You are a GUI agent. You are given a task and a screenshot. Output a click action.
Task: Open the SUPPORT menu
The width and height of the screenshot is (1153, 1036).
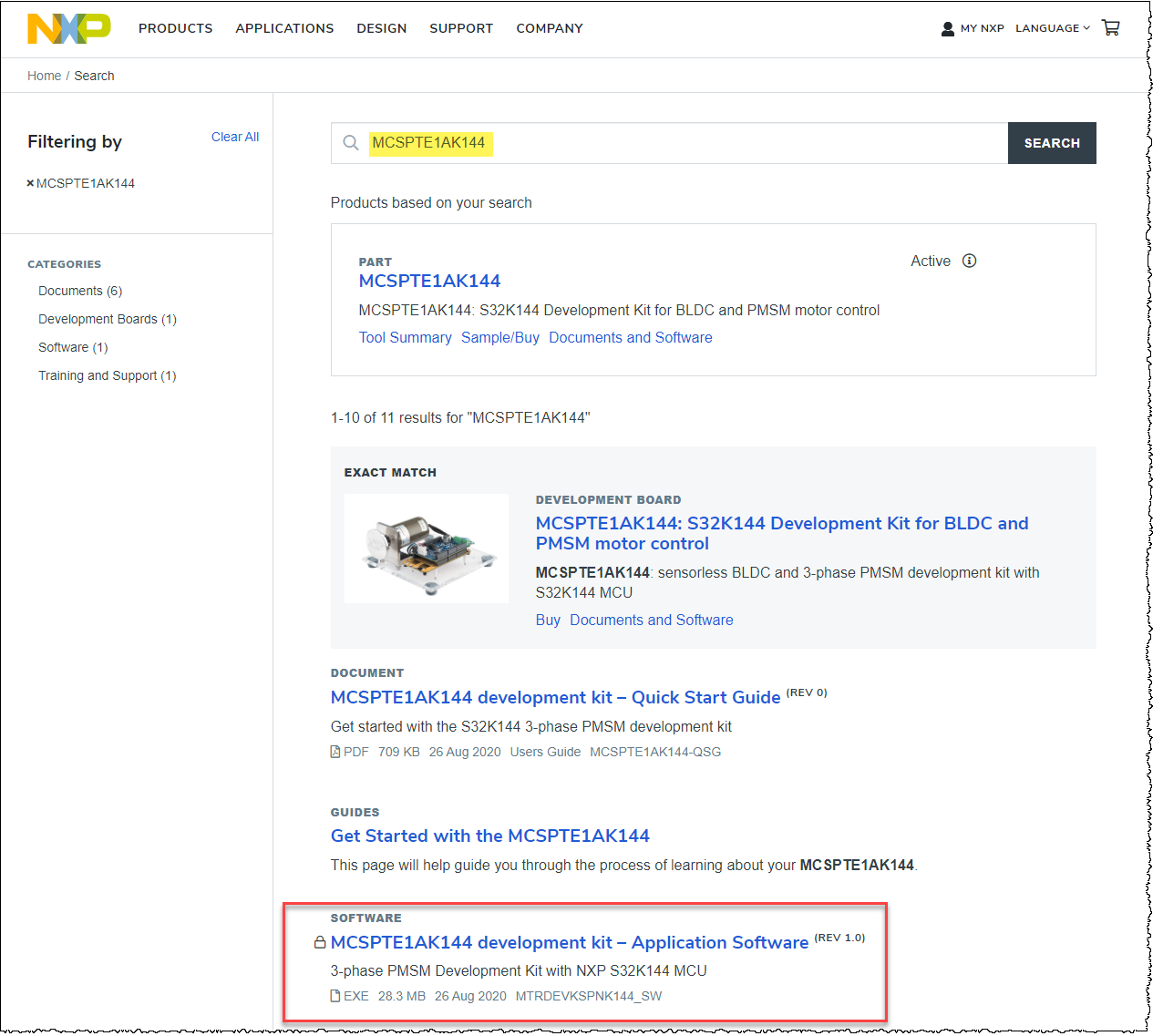[x=460, y=28]
